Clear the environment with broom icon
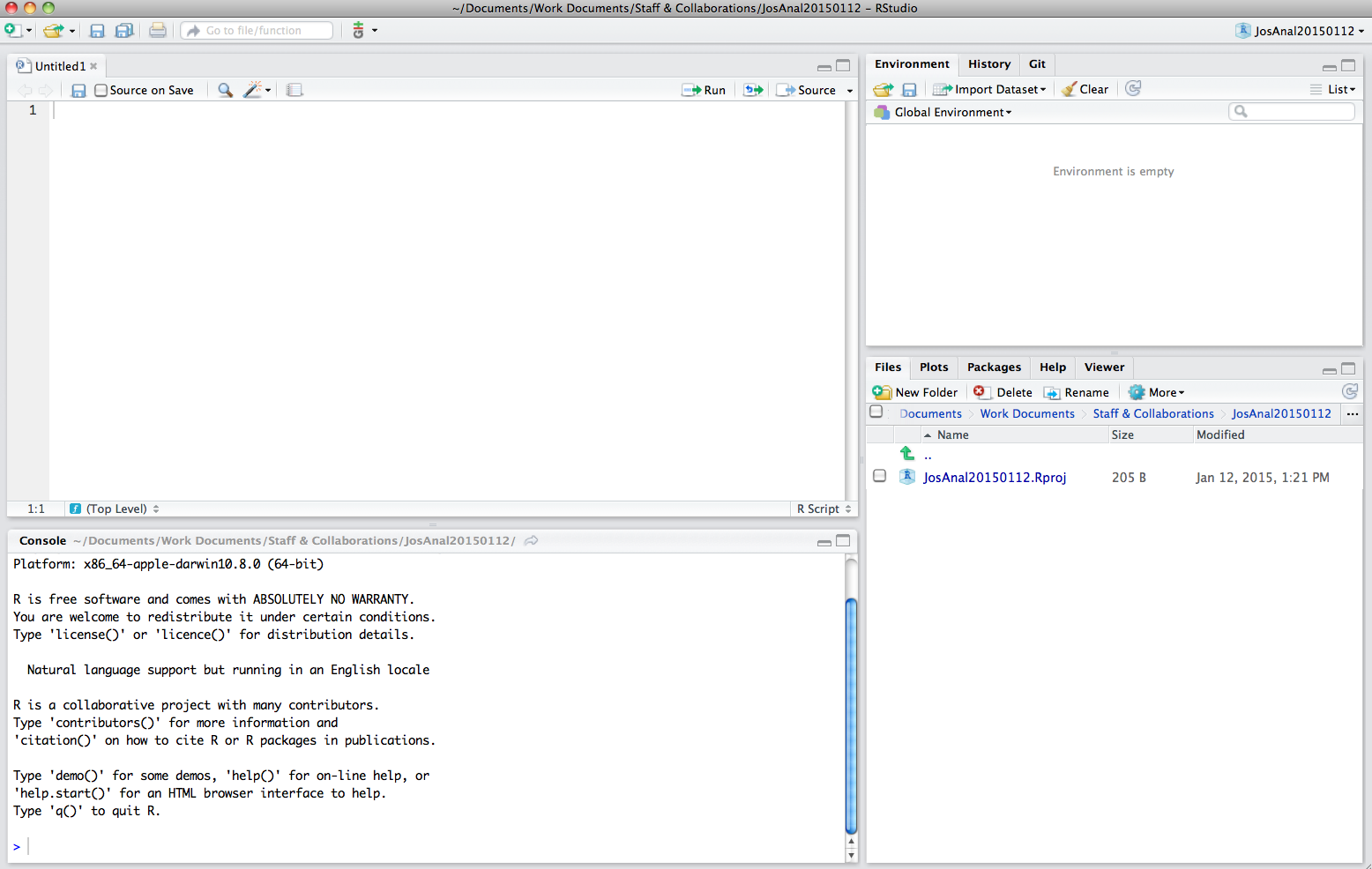This screenshot has height=869, width=1372. pos(1085,89)
